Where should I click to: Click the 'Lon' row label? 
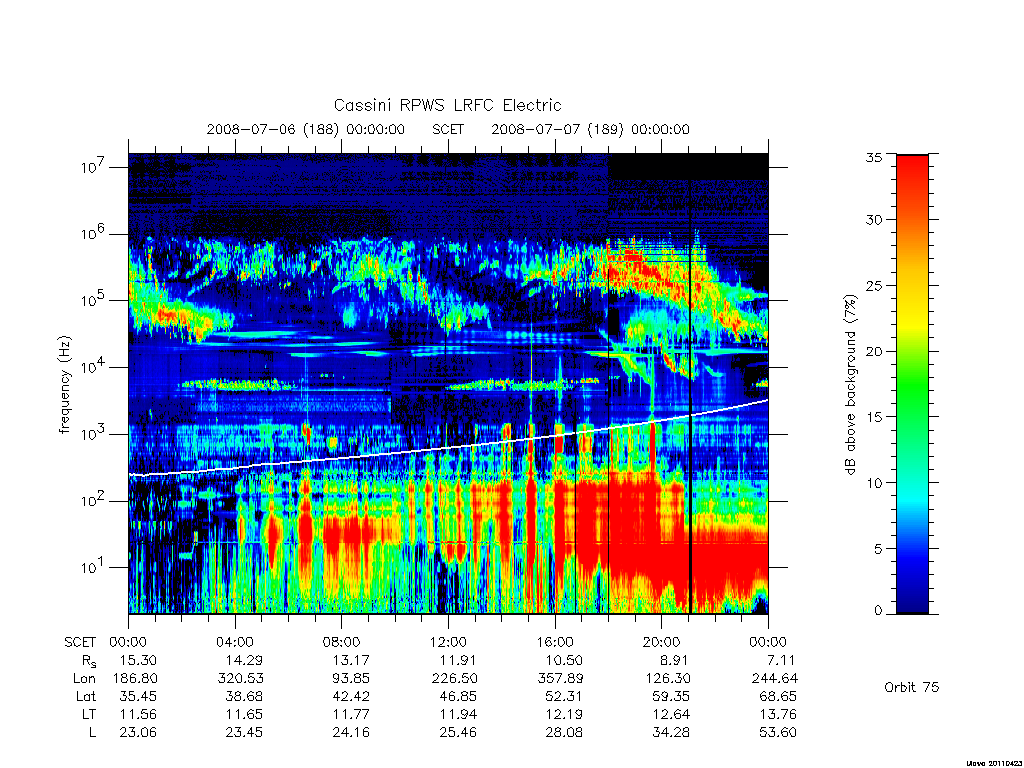[x=84, y=679]
